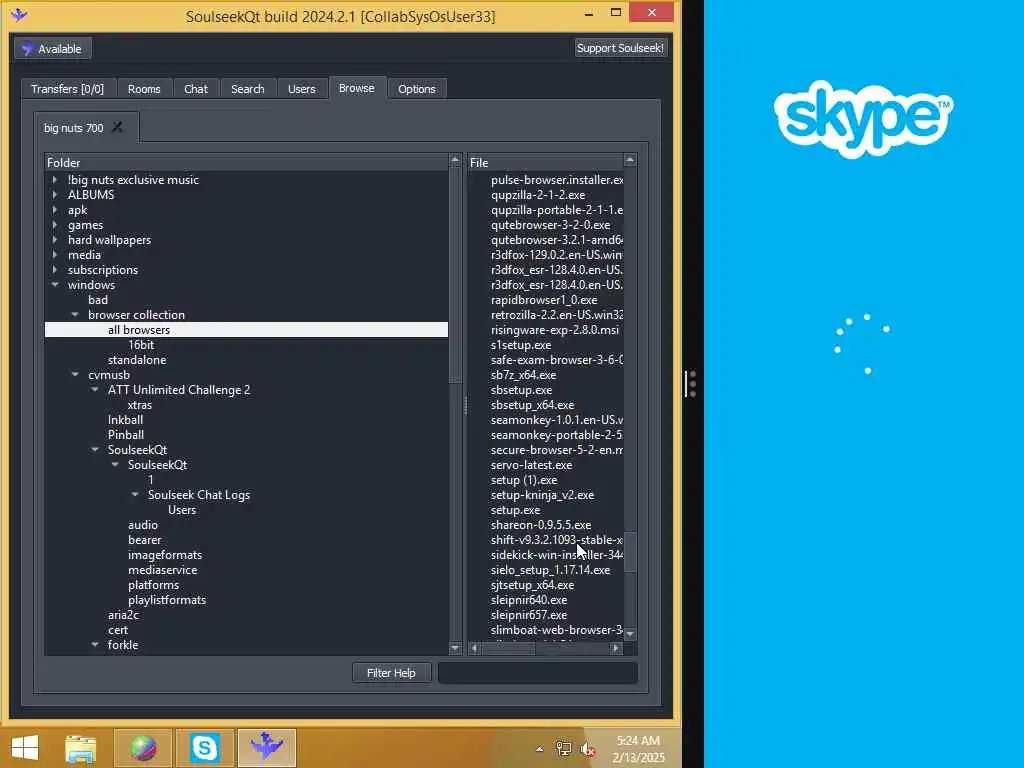Expand the apk folder
Screen dimensions: 1024x768
pyautogui.click(x=55, y=210)
